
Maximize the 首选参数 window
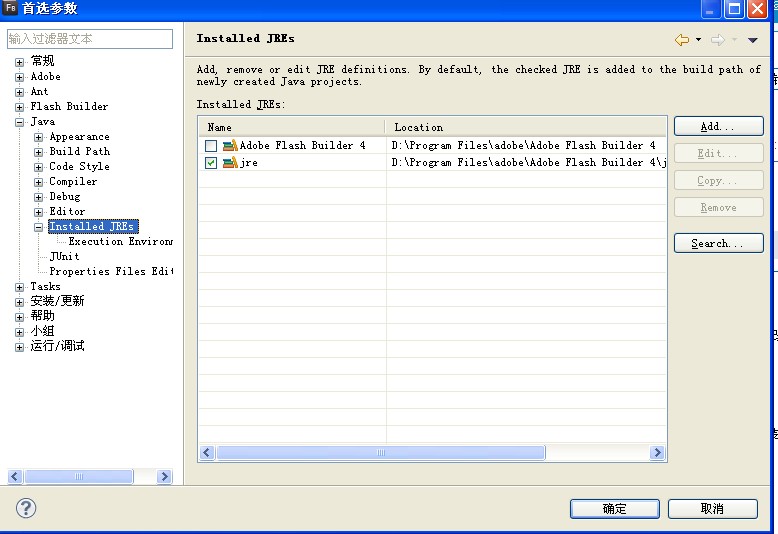[734, 9]
